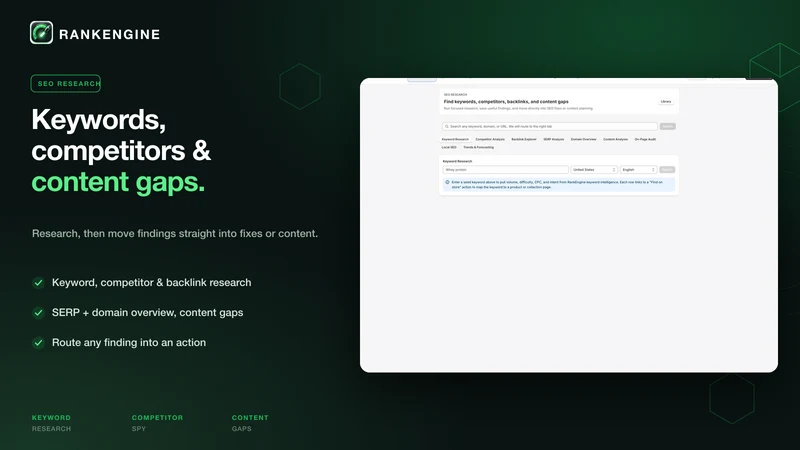Click 'Route any finding into an action' text

pyautogui.click(x=129, y=343)
